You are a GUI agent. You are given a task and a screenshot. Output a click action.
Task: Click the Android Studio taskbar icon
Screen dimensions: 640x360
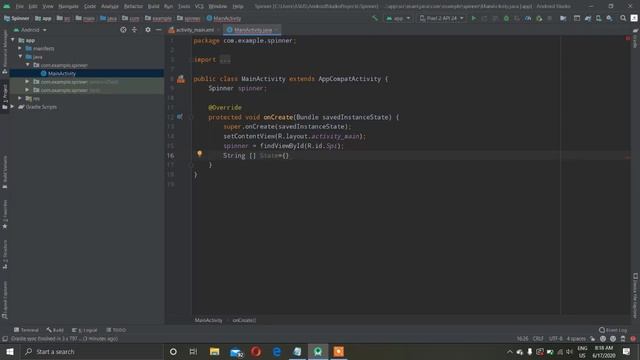[318, 351]
